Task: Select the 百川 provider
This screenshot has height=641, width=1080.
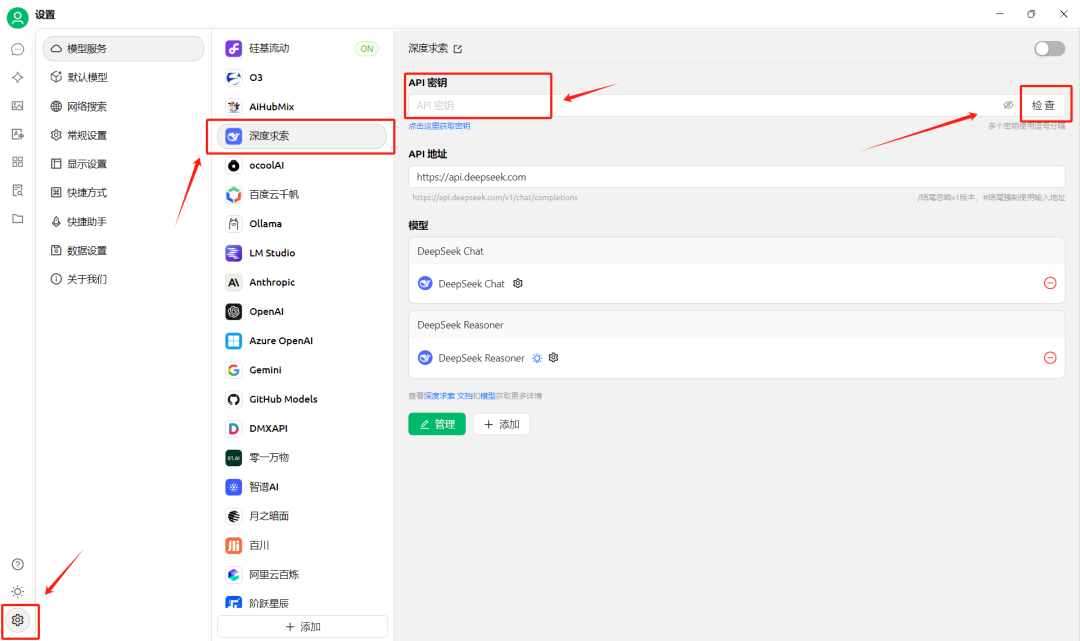Action: pyautogui.click(x=302, y=545)
